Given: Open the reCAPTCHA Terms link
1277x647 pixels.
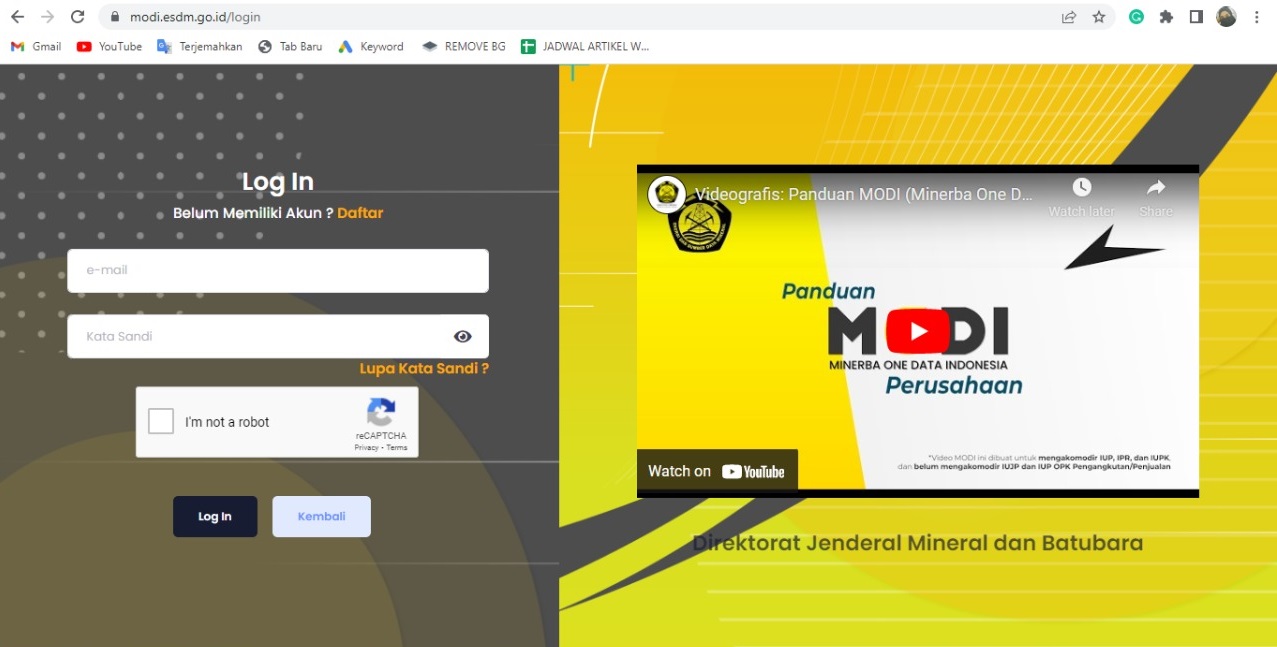Looking at the screenshot, I should coord(397,447).
